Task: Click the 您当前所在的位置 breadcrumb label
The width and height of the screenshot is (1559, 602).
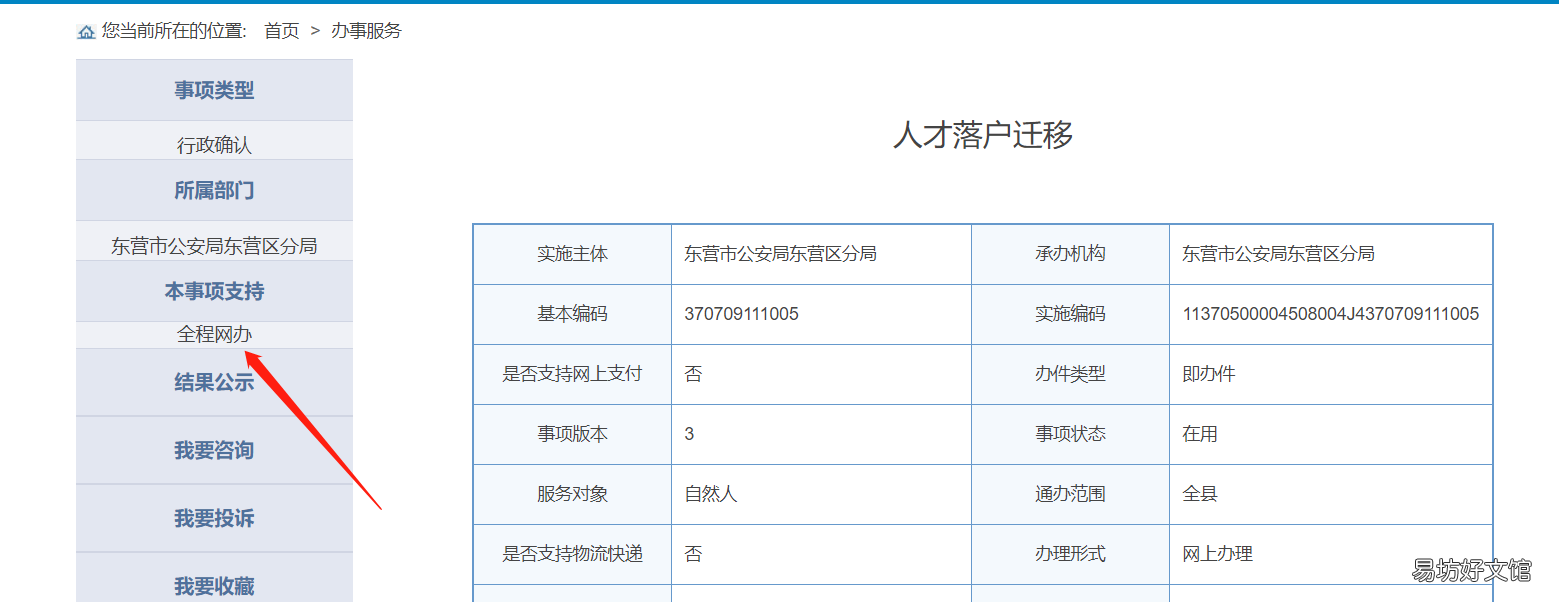Action: coord(174,31)
